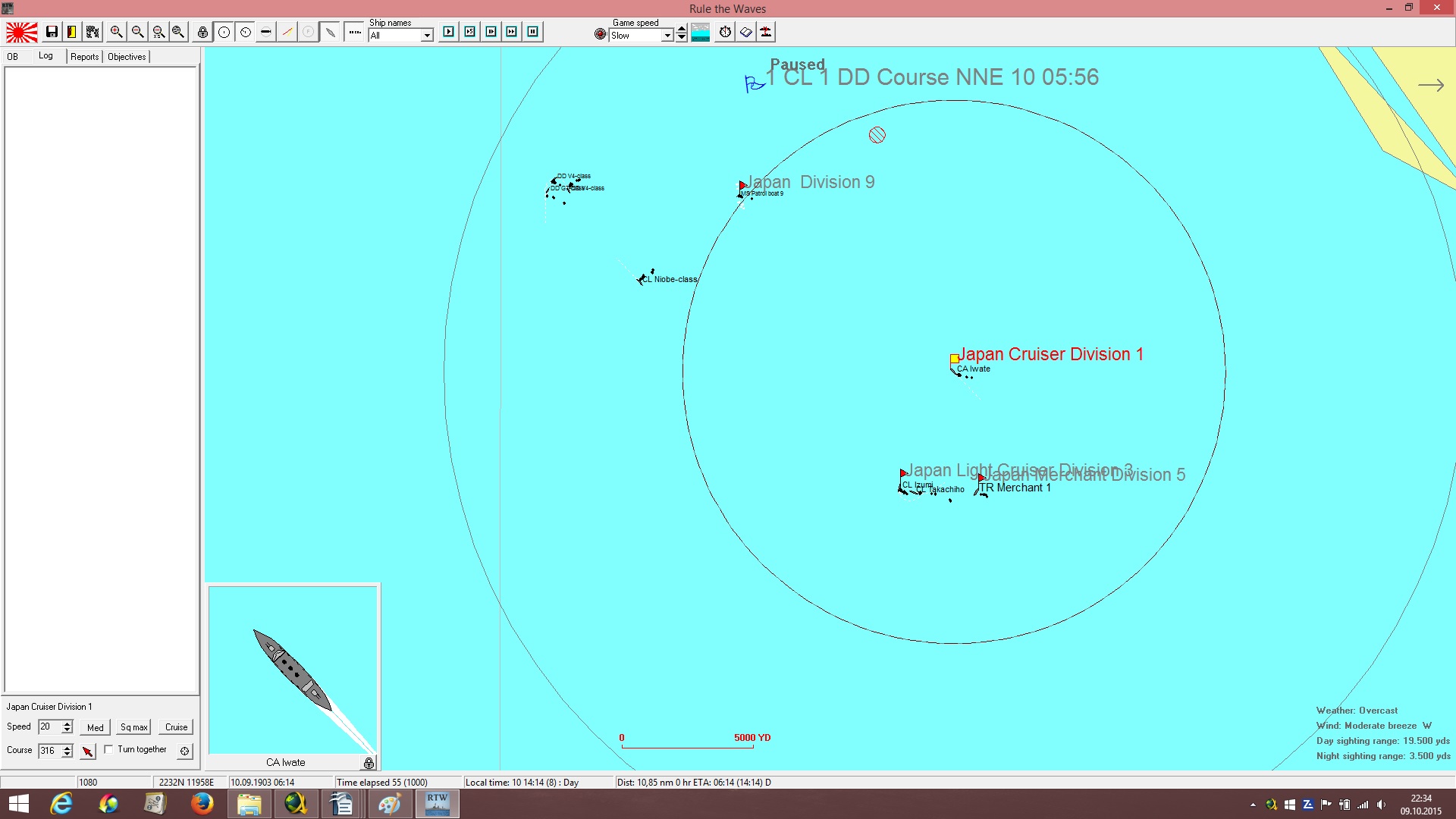The image size is (1456, 819).
Task: Click the zoom x5 magnifier icon
Action: coord(158,32)
